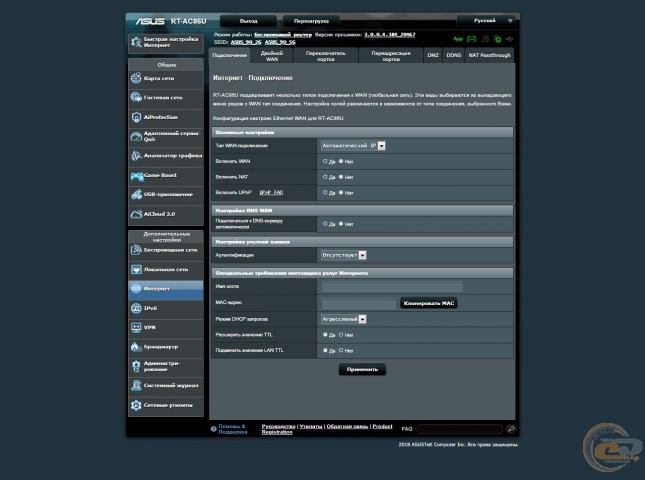This screenshot has width=645, height=480.
Task: Open USB application (USB-приложение) page
Action: tap(166, 195)
